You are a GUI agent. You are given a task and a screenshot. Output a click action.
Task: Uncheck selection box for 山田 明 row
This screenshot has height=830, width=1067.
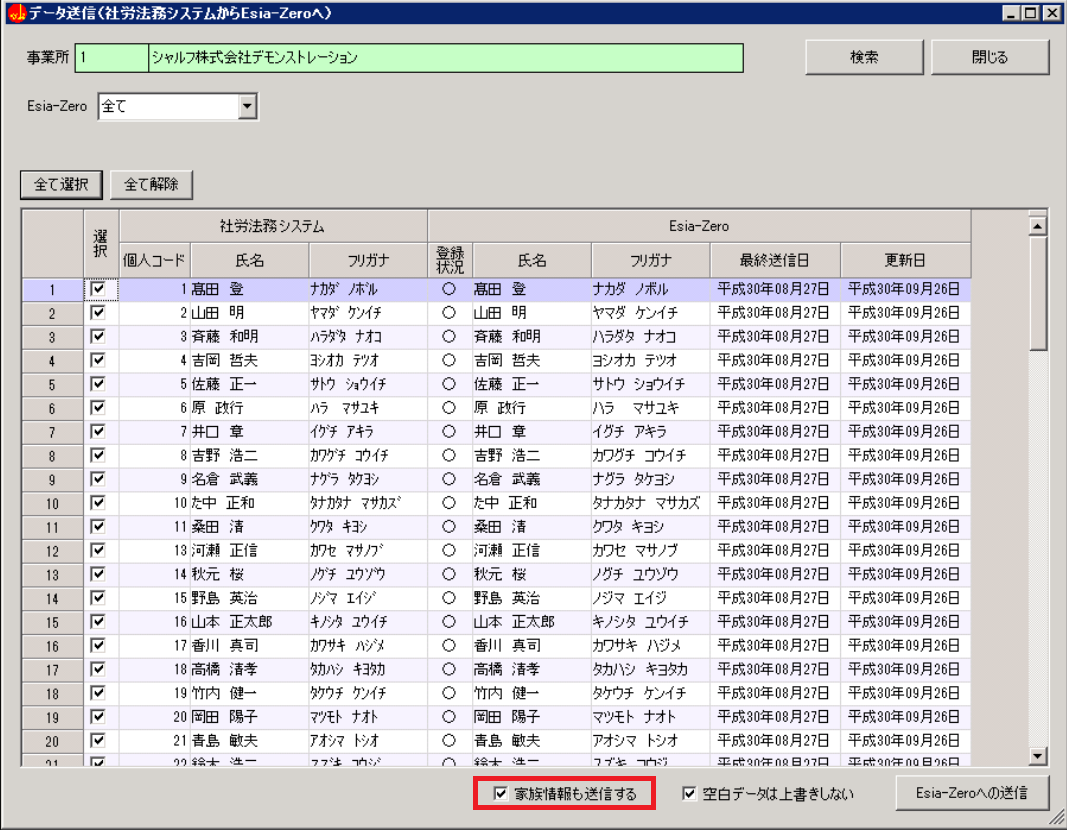tap(98, 313)
